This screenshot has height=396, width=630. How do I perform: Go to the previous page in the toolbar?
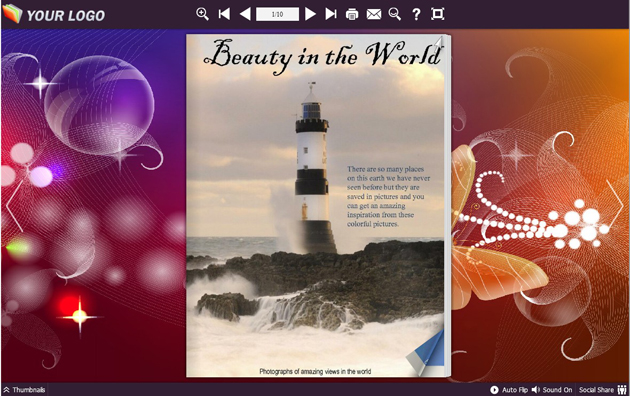245,14
